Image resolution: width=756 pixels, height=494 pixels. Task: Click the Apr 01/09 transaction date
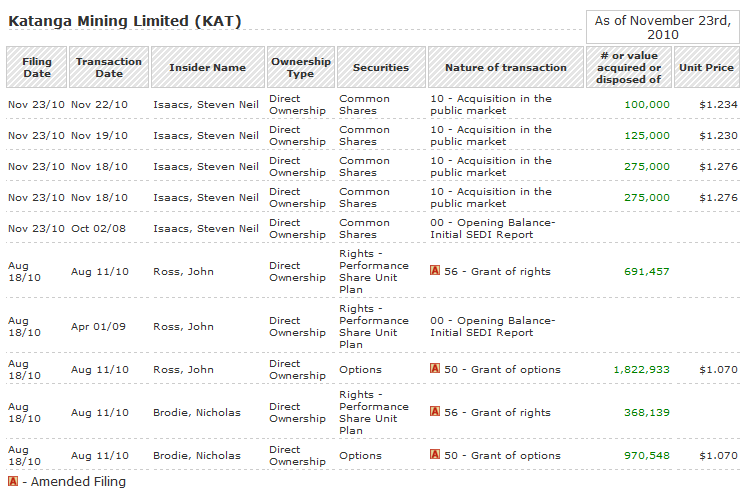pyautogui.click(x=98, y=327)
